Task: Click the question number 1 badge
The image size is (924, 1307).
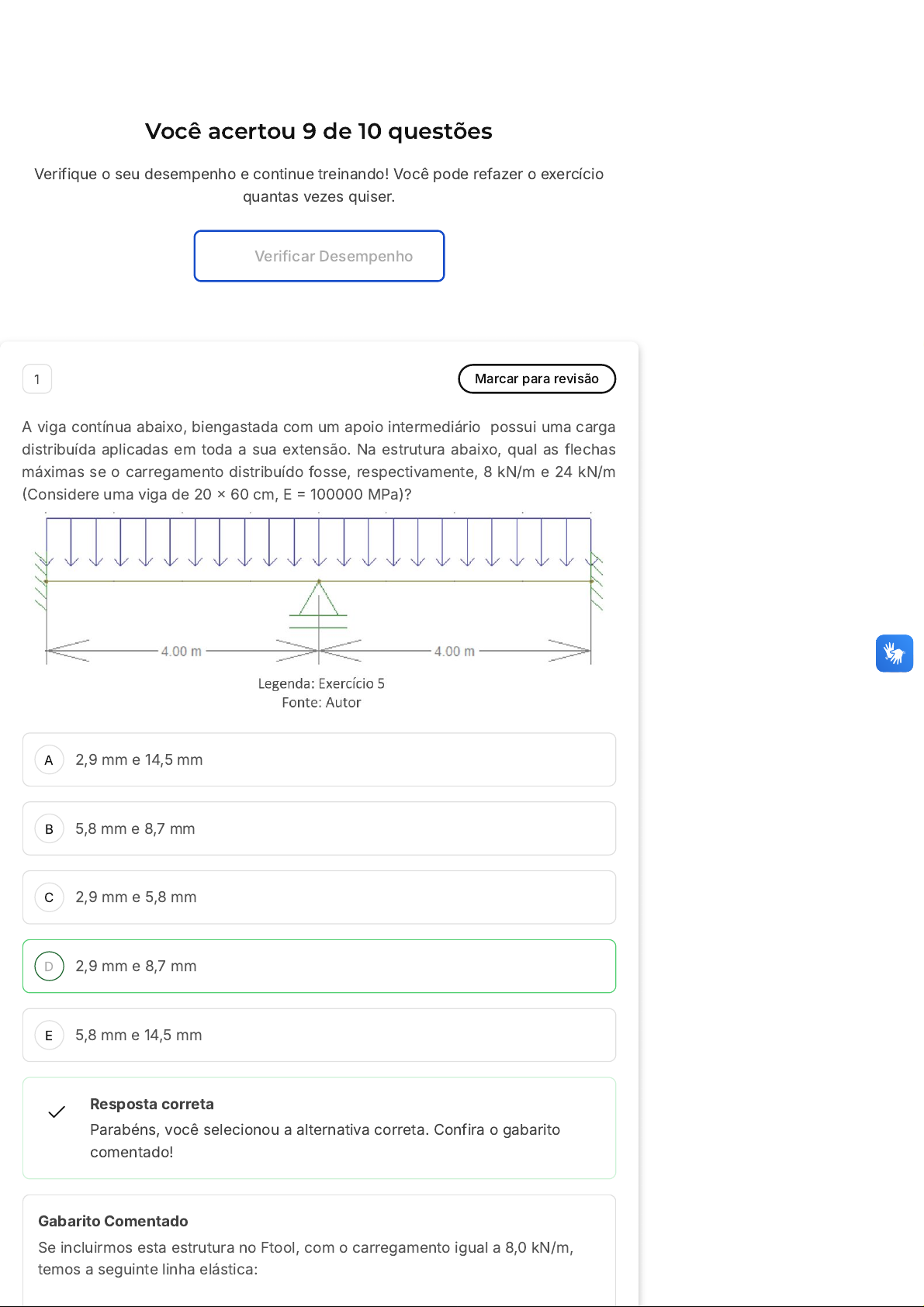Action: [x=37, y=379]
